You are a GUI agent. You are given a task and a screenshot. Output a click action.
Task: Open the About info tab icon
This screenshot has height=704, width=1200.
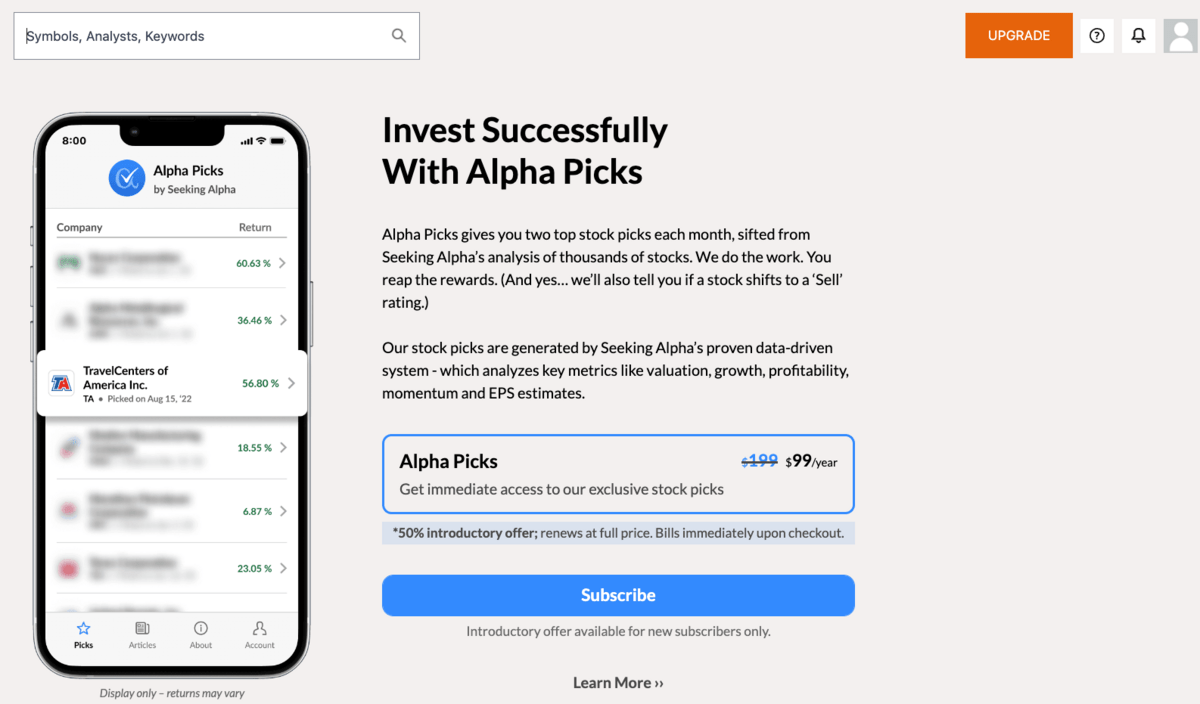pos(201,628)
